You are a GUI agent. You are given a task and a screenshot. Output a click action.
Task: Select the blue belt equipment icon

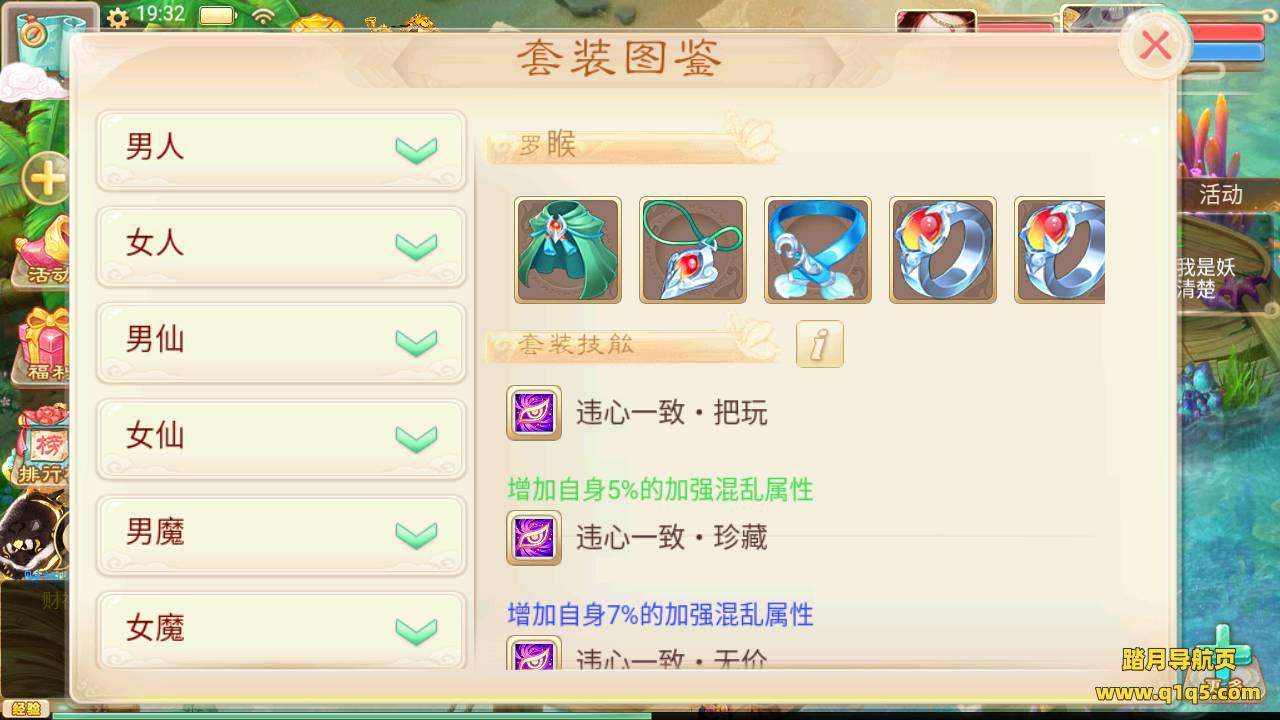[x=818, y=250]
